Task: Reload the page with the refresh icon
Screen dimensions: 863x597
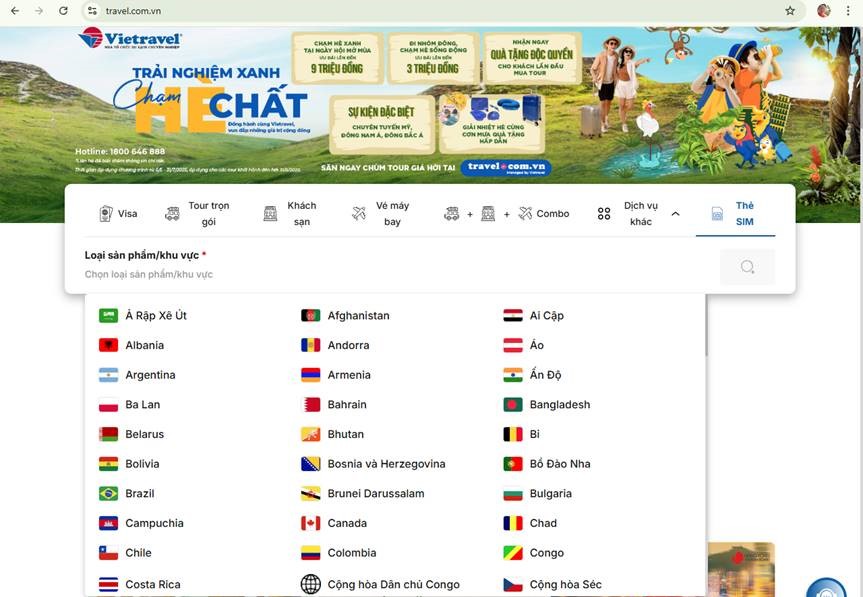Action: click(63, 10)
